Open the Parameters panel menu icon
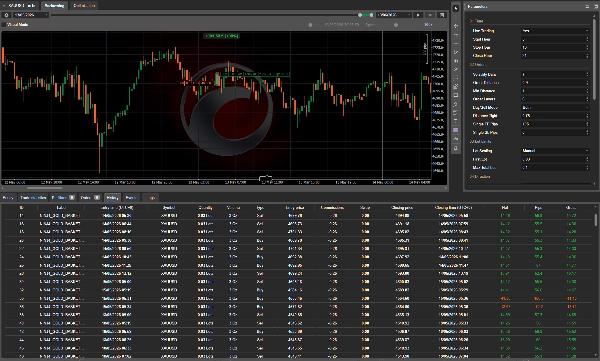Screen dimensions: 600x361 pyautogui.click(x=587, y=7)
